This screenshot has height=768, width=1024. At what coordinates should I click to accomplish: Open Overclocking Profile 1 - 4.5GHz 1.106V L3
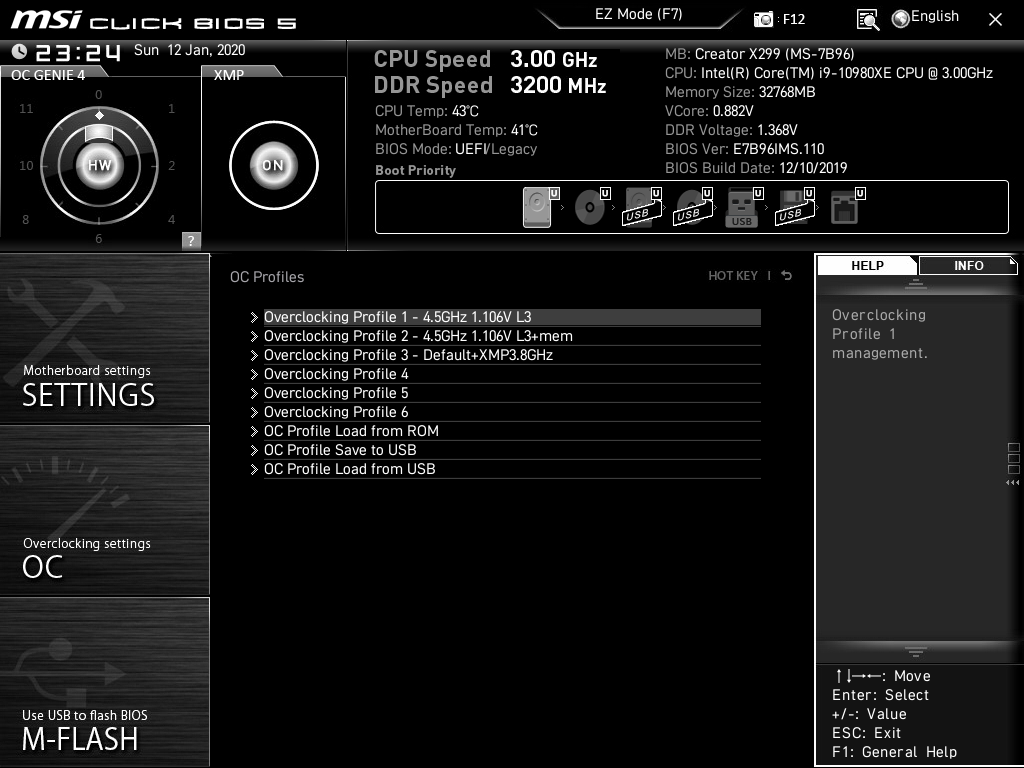coord(512,317)
